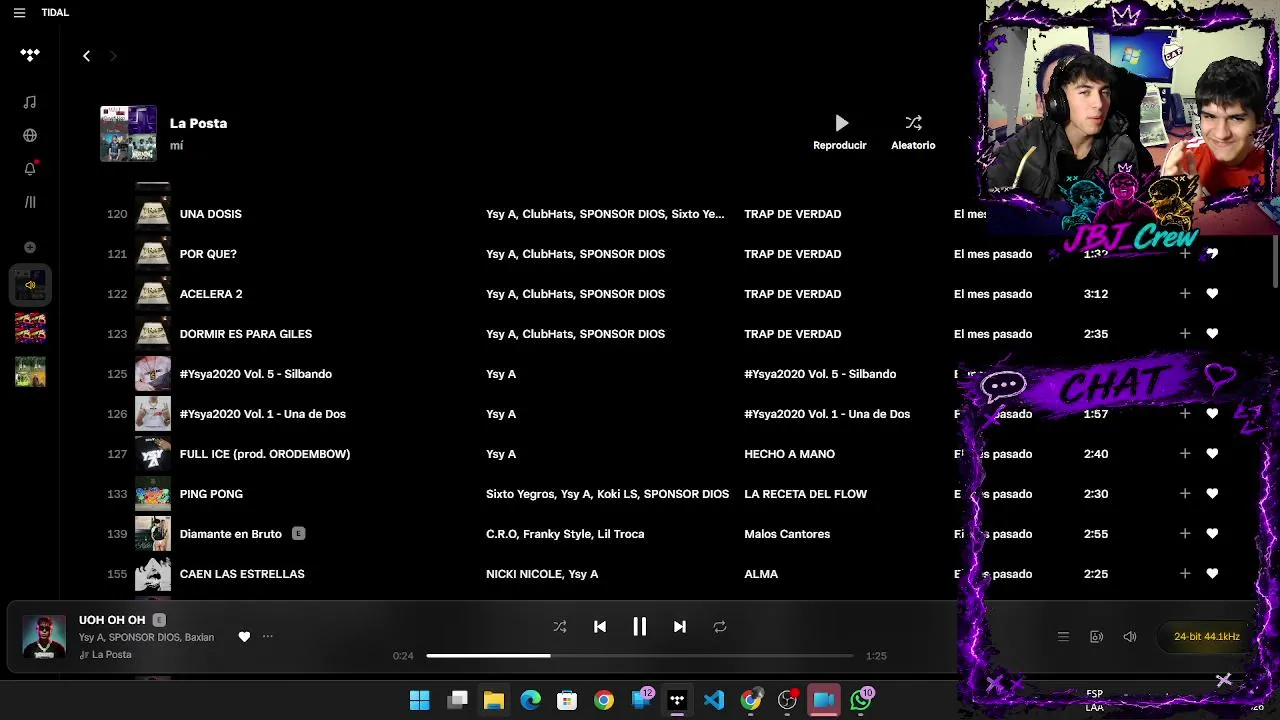This screenshot has height=720, width=1280.
Task: Open Windows Start menu
Action: click(420, 700)
